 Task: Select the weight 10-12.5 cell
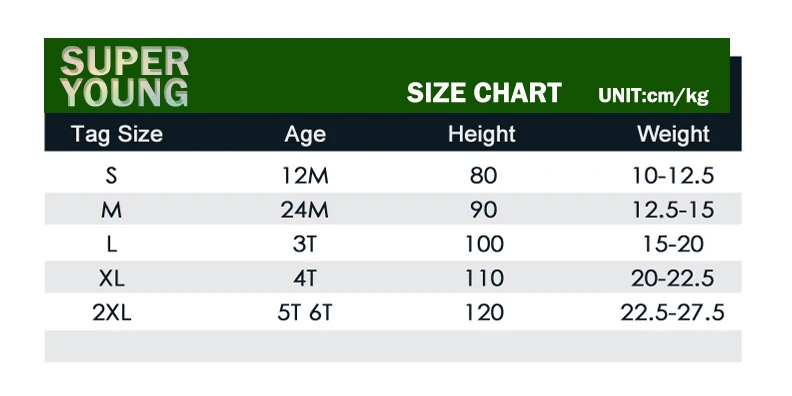click(673, 176)
